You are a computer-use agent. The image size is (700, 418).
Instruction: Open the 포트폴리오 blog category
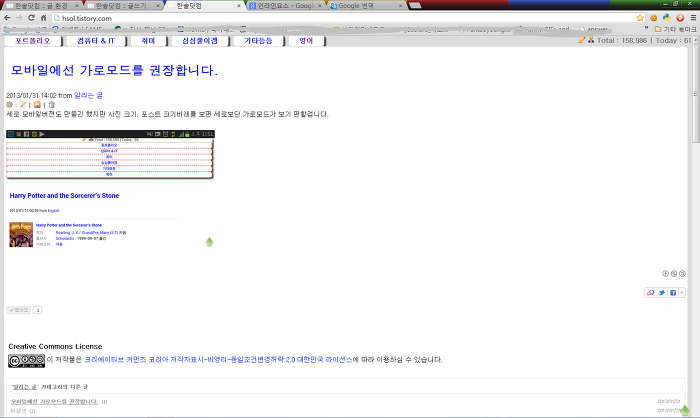(x=33, y=41)
